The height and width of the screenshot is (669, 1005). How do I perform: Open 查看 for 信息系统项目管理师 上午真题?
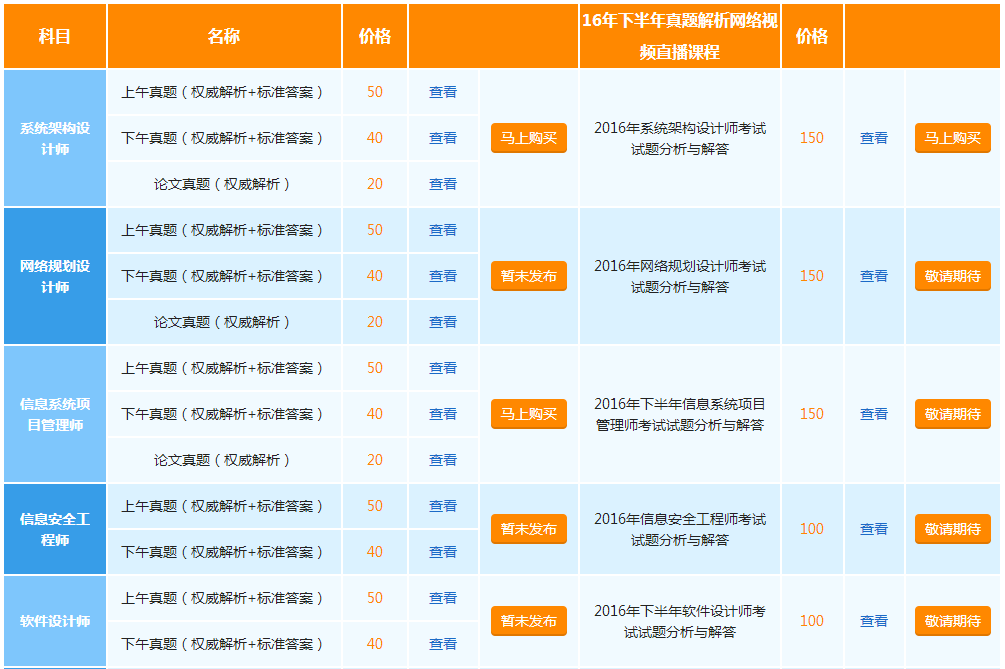[x=443, y=368]
